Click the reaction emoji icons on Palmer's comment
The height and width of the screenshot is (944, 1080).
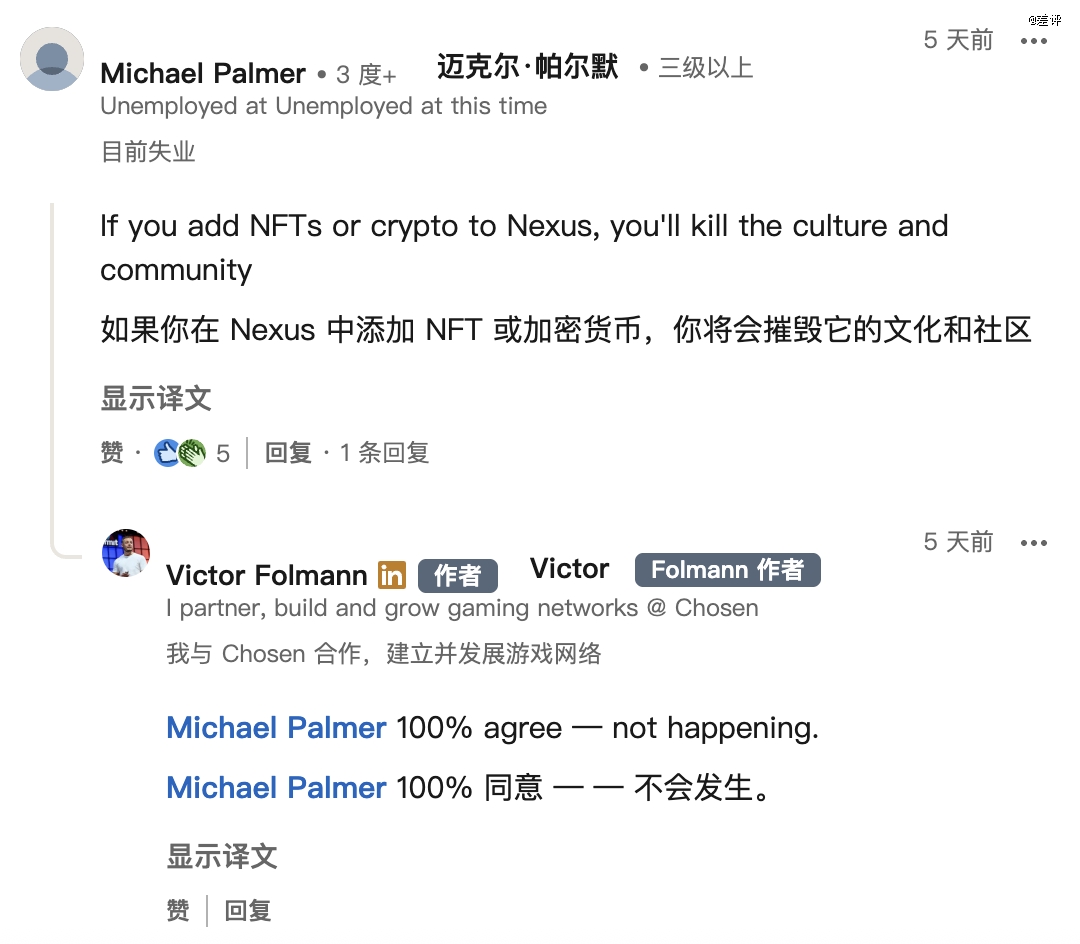180,453
